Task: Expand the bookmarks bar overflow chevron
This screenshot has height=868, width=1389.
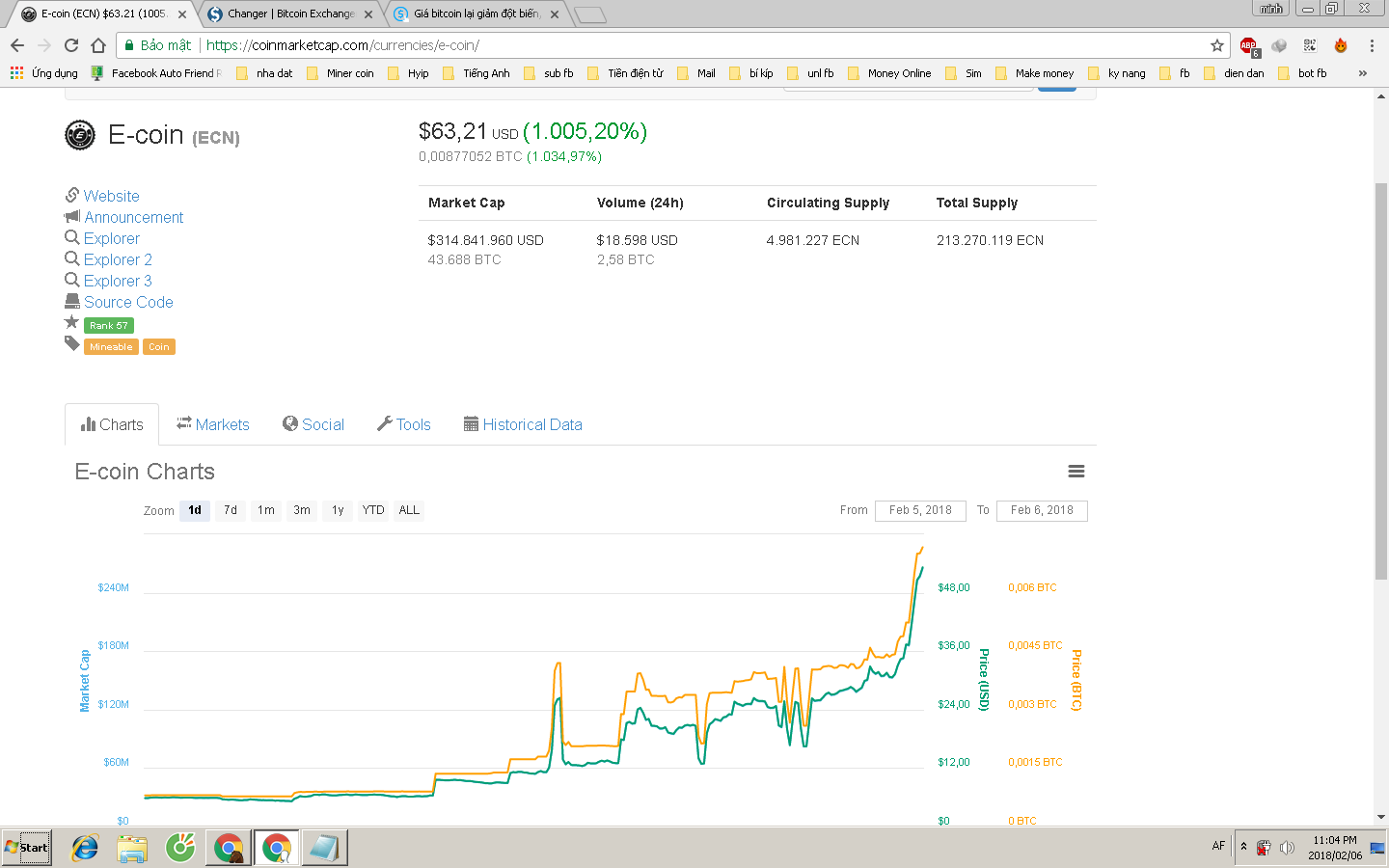Action: click(x=1362, y=73)
